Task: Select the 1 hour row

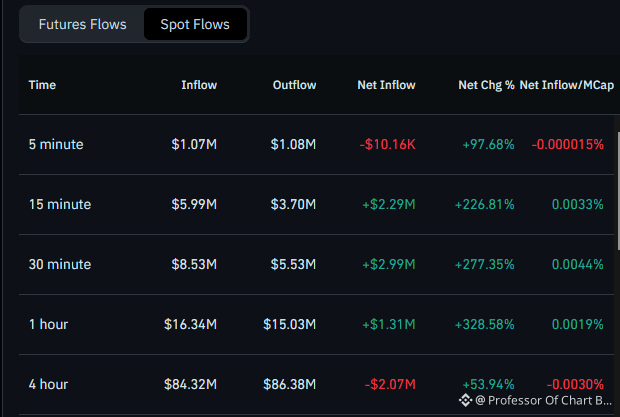Action: click(x=316, y=325)
